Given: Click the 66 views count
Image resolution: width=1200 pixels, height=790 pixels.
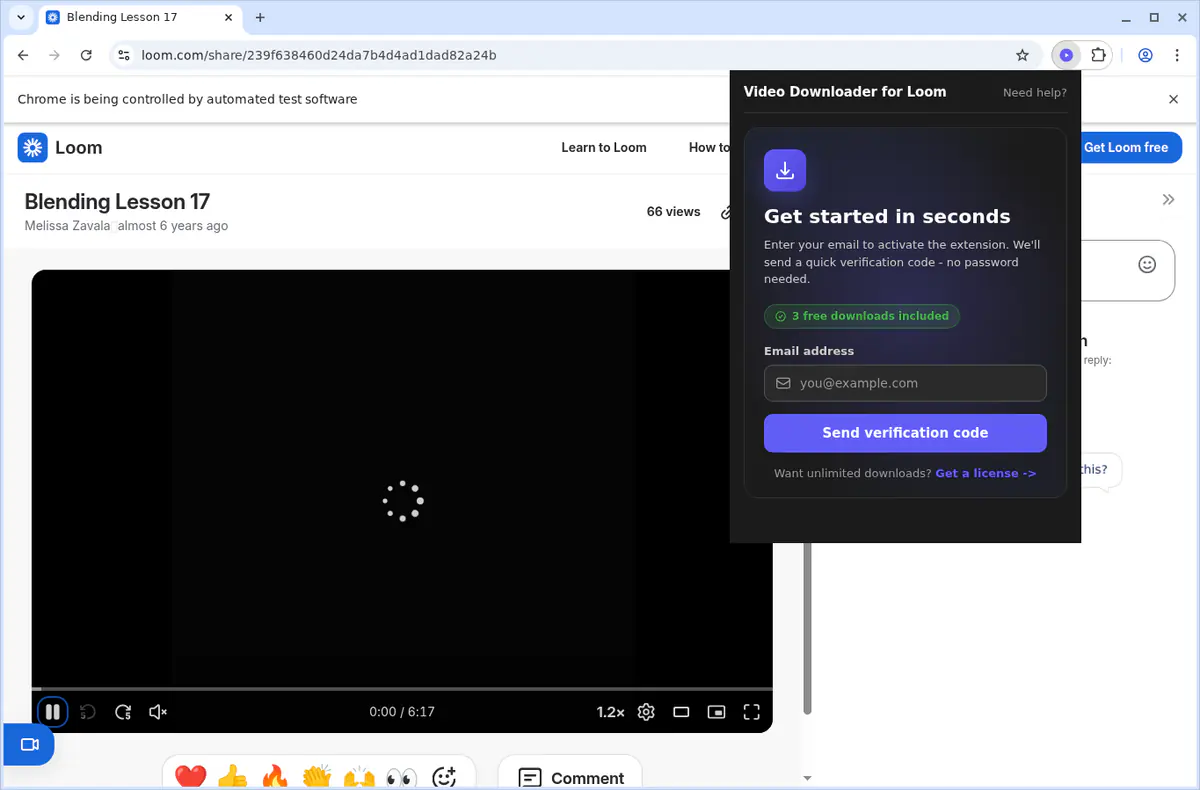Looking at the screenshot, I should [x=673, y=212].
